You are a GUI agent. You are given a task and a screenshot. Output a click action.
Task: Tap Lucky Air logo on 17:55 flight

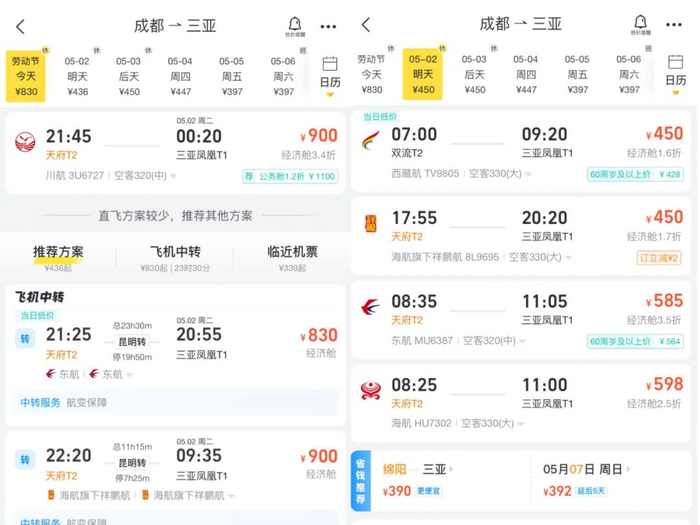tap(371, 223)
